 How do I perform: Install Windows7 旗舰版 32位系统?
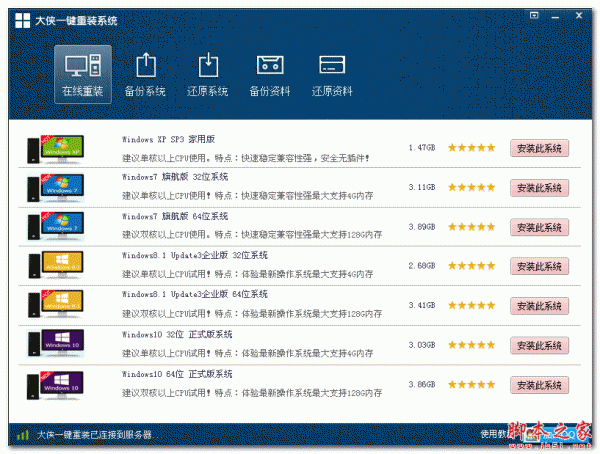[x=539, y=188]
